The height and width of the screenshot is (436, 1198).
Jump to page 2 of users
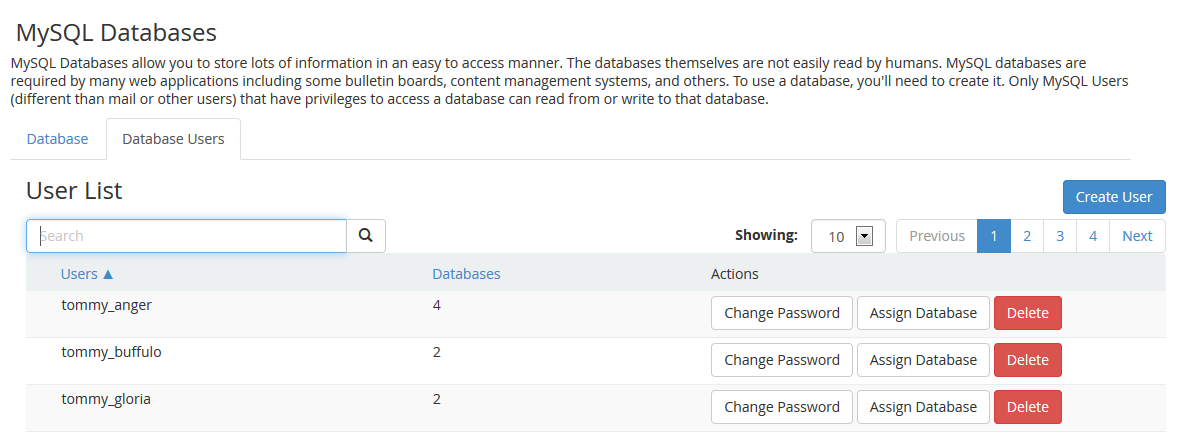tap(1027, 236)
